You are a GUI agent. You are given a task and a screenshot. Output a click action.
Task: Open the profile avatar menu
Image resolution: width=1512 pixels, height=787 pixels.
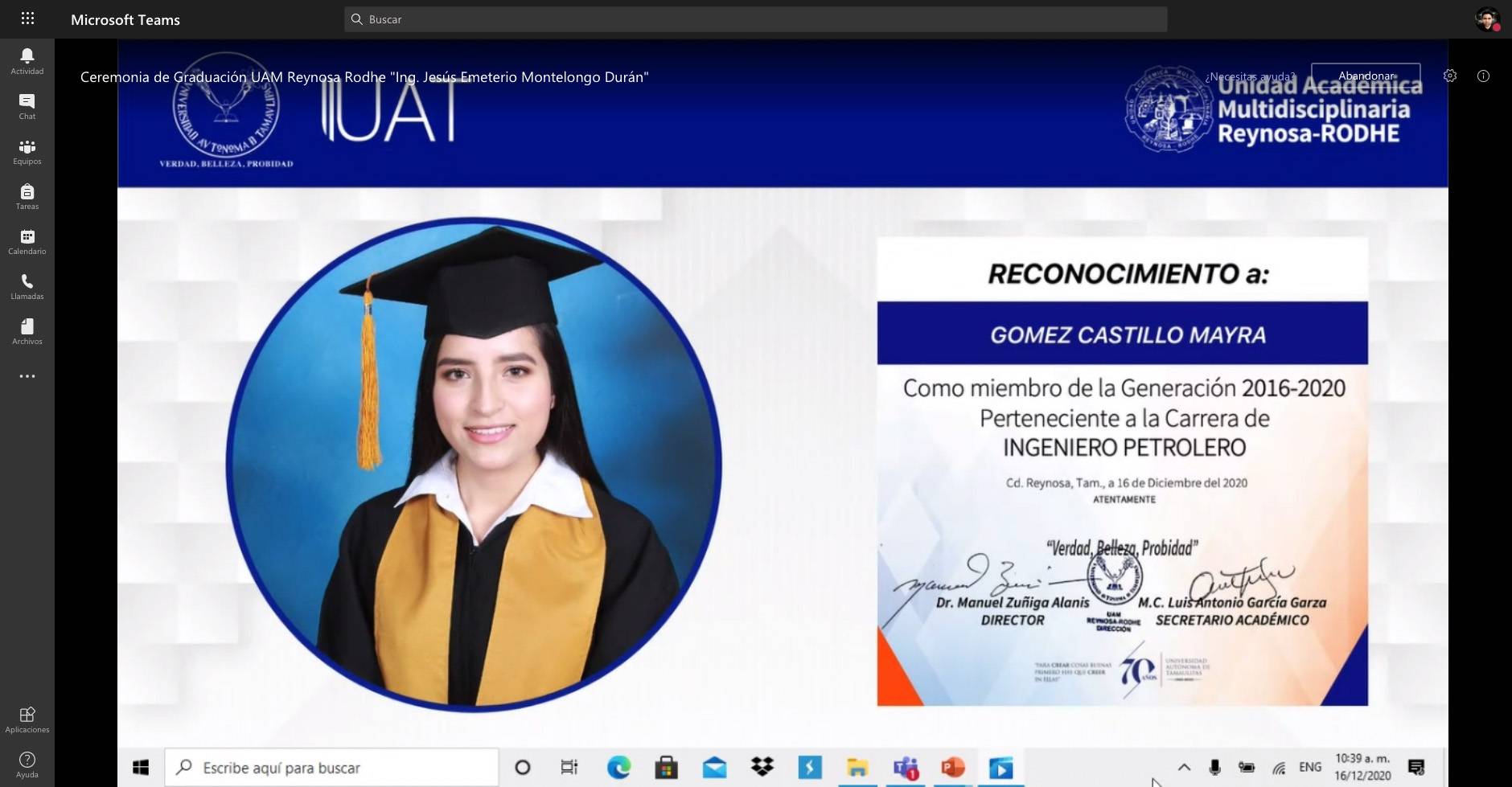point(1487,19)
